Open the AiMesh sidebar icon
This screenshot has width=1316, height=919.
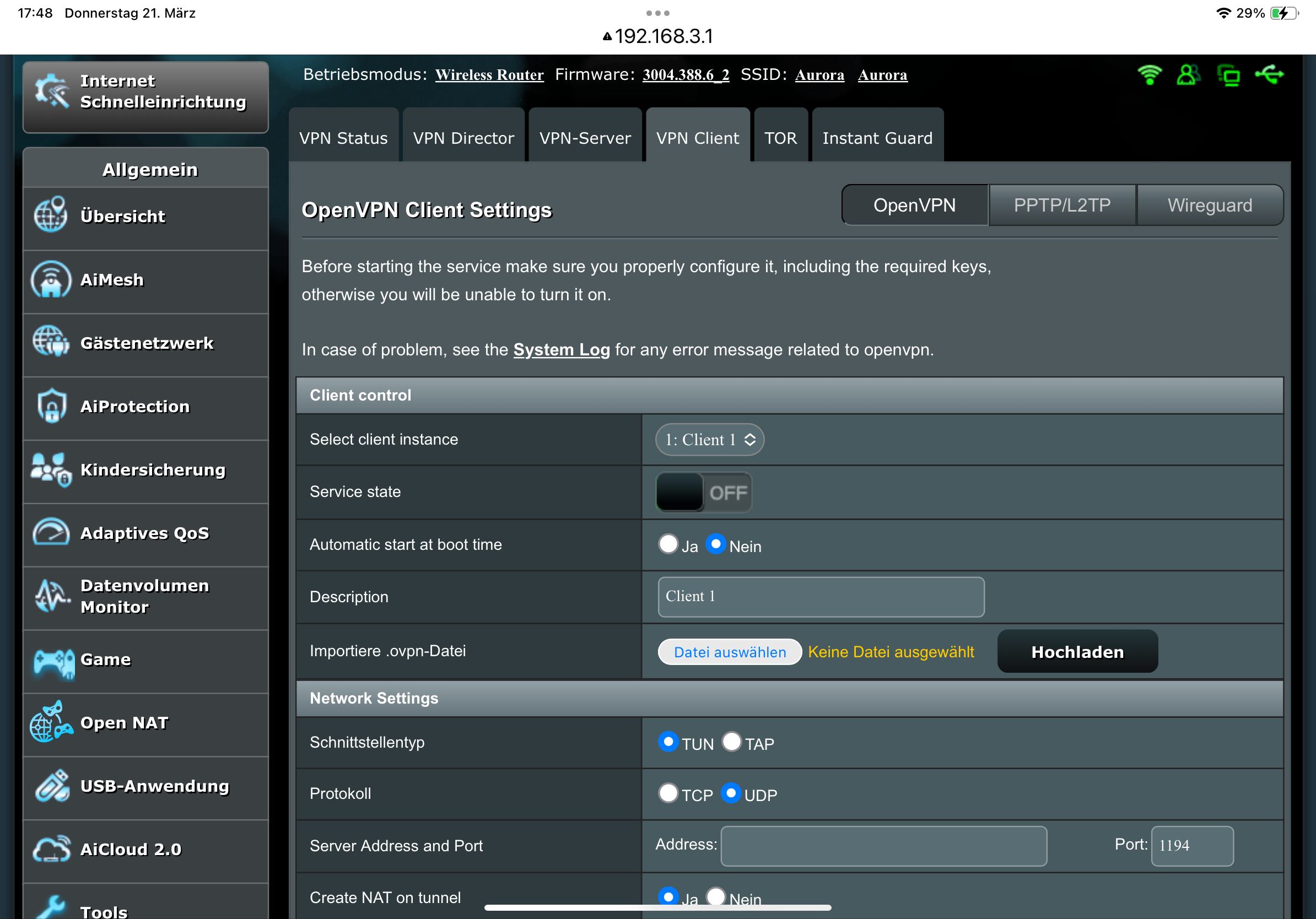tap(51, 280)
